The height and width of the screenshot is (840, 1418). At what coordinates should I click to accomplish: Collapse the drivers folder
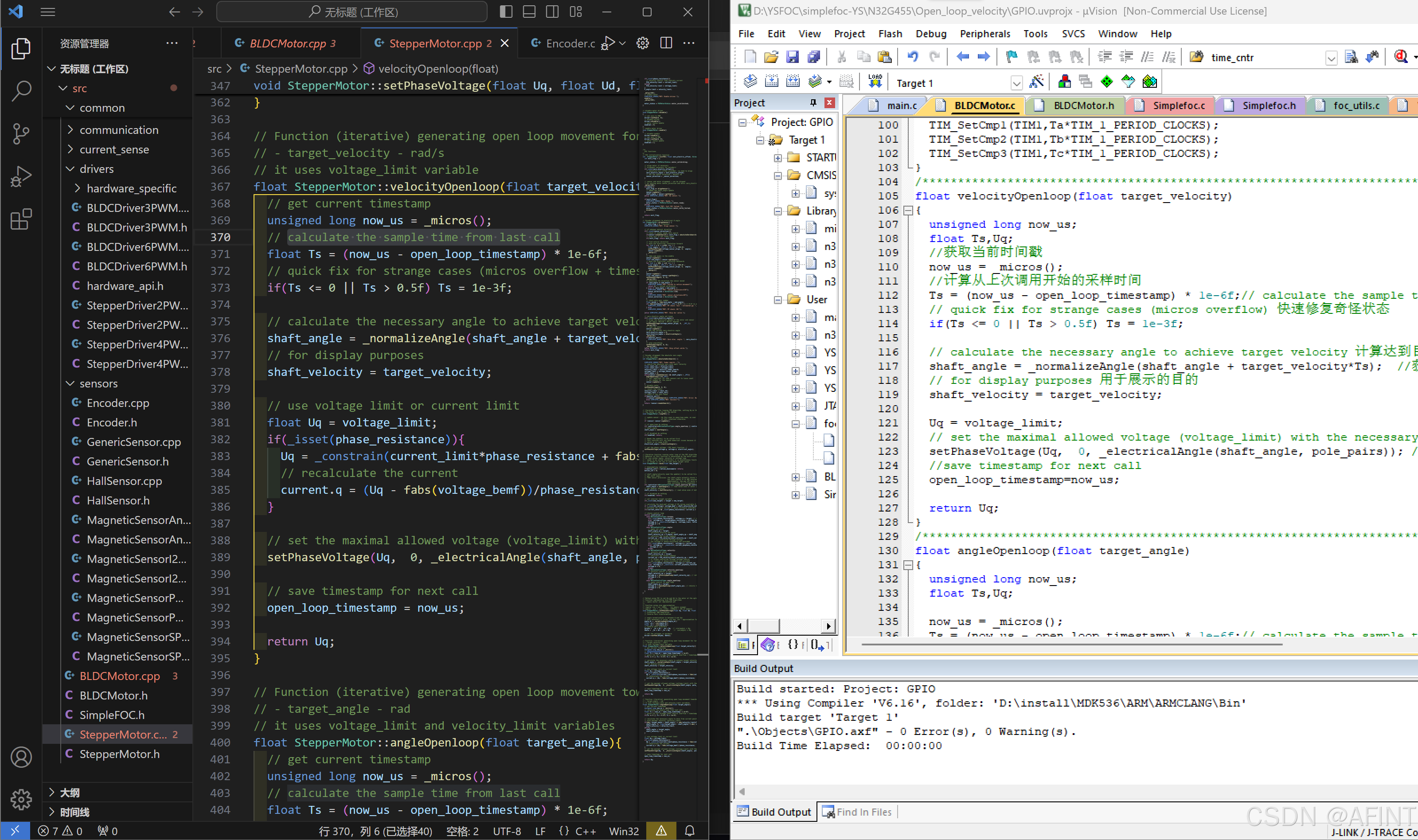tap(71, 169)
